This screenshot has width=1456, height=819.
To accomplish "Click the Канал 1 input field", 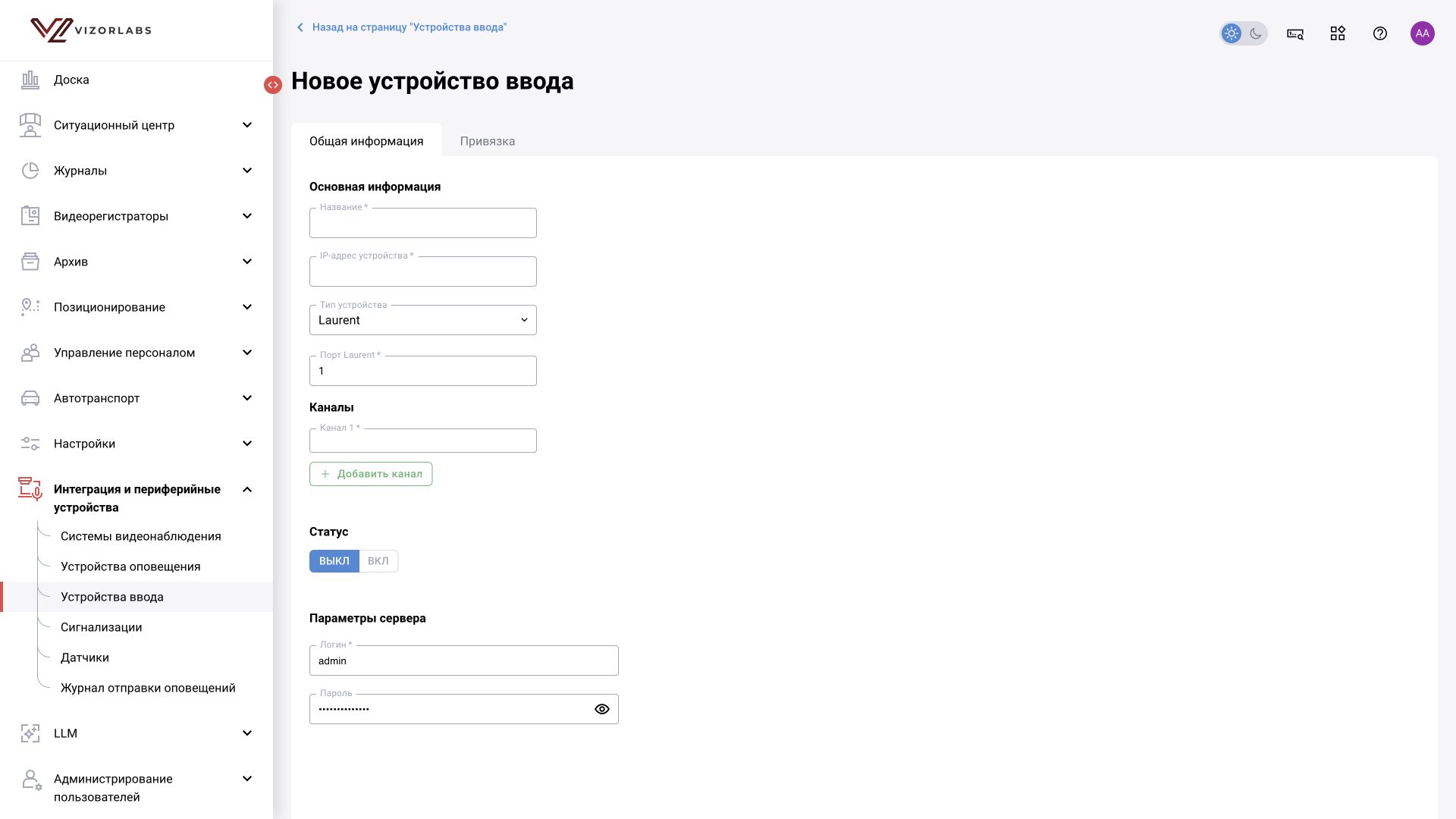I will (423, 441).
